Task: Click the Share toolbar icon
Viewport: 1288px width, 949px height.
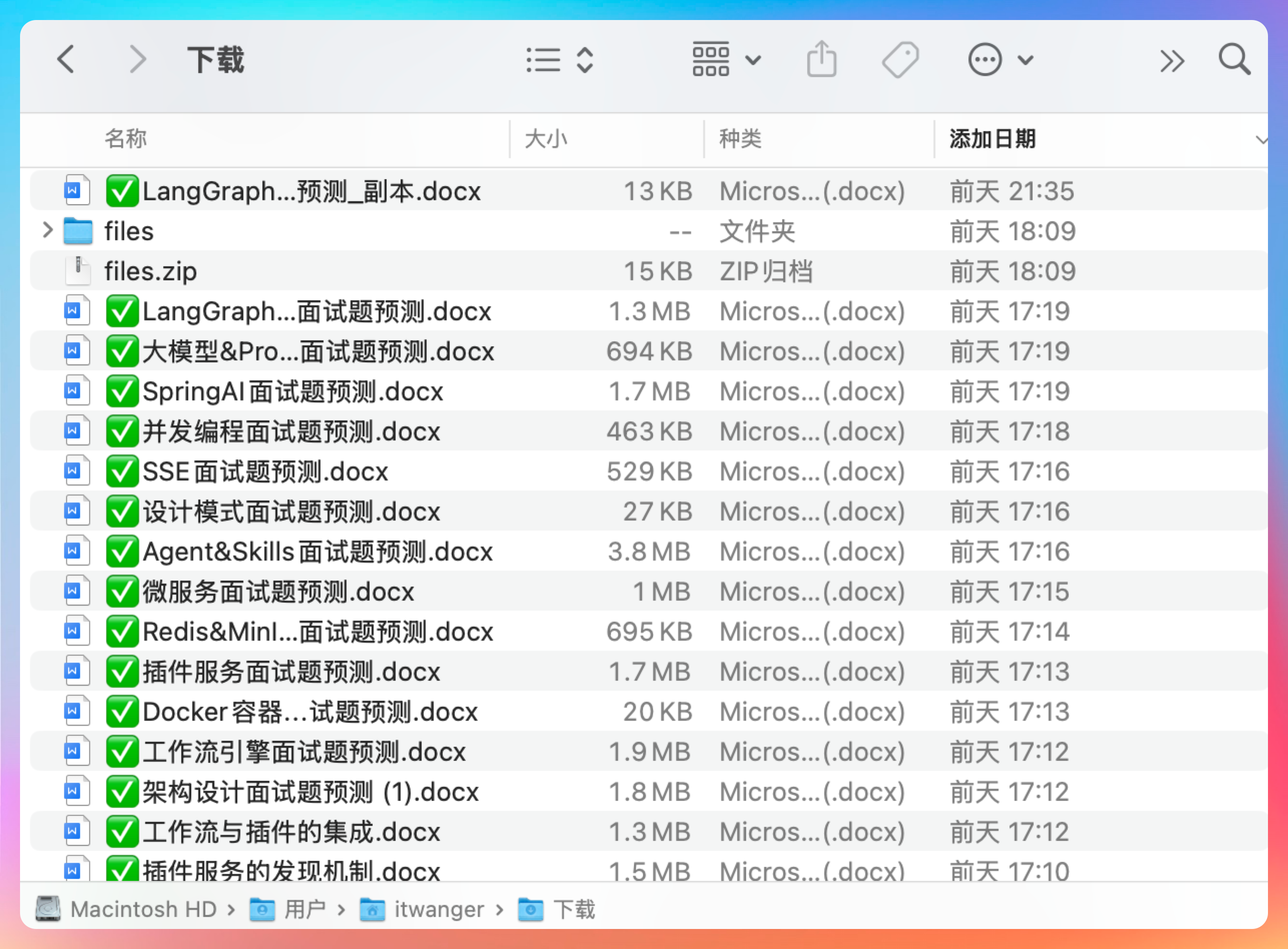Action: [821, 60]
